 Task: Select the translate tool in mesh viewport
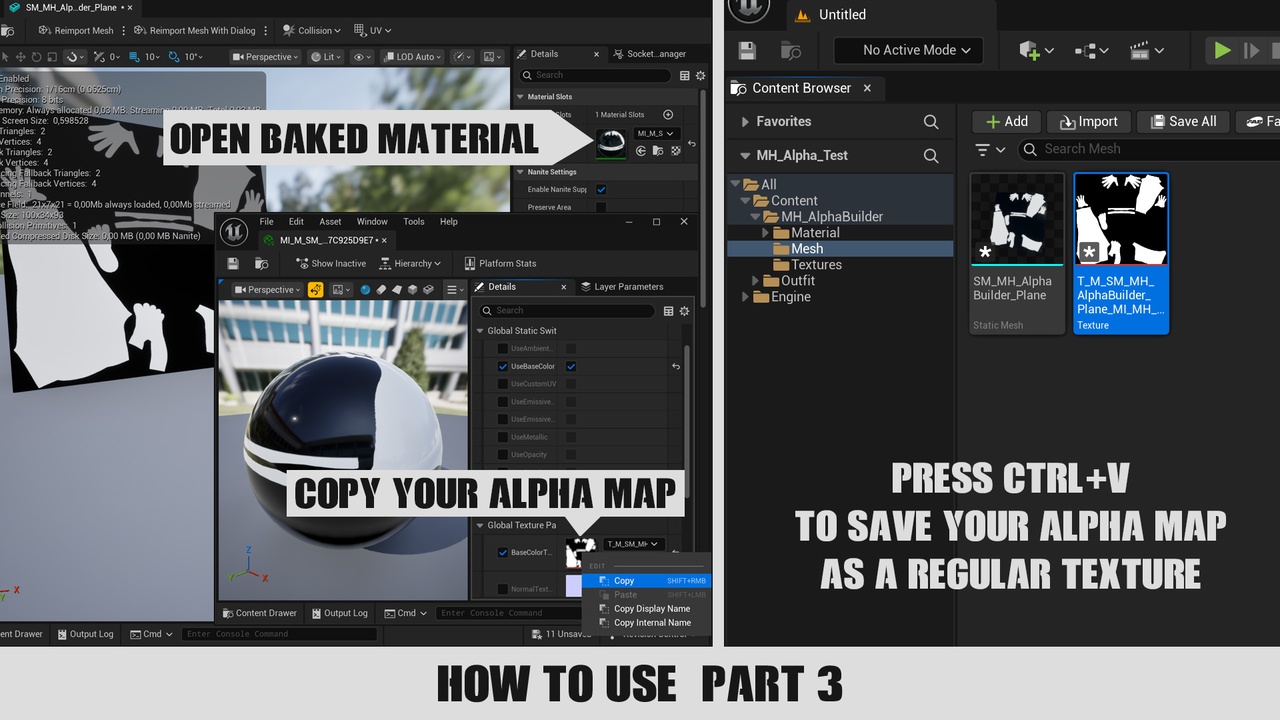(x=21, y=57)
